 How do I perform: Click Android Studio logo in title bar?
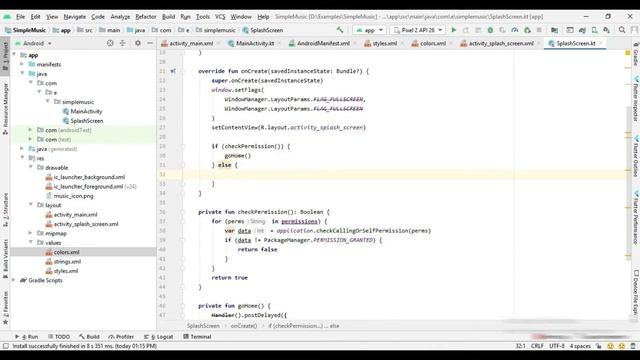pyautogui.click(x=7, y=17)
